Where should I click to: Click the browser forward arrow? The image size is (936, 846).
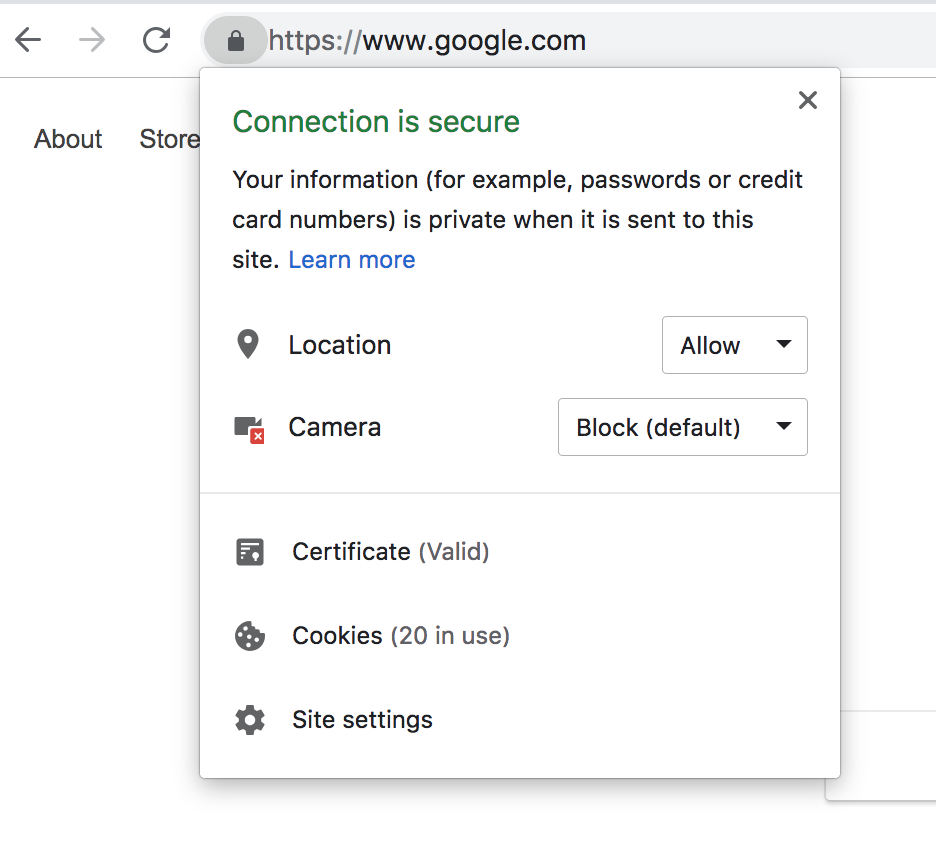coord(92,41)
